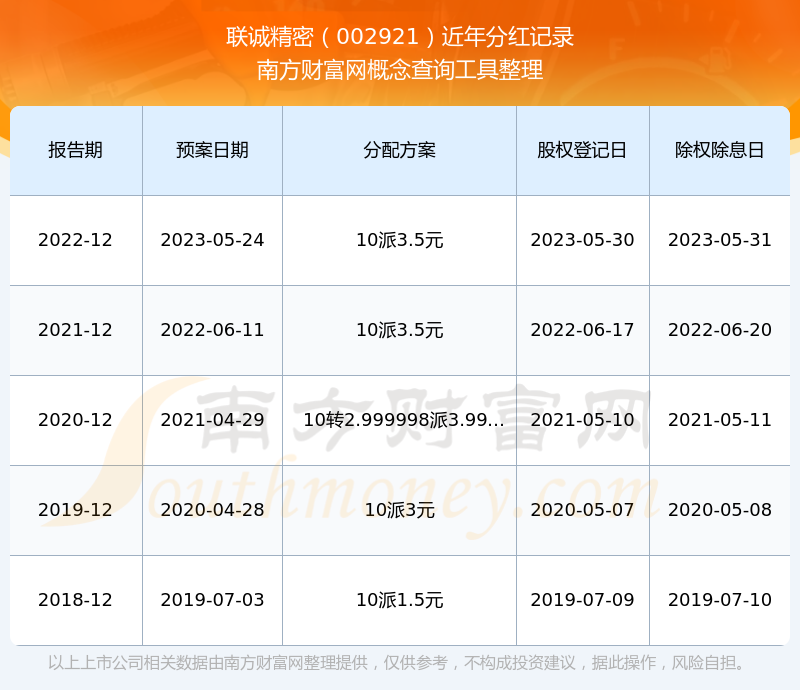800x690 pixels.
Task: Click the 10派1.5元 plan cell
Action: (399, 600)
